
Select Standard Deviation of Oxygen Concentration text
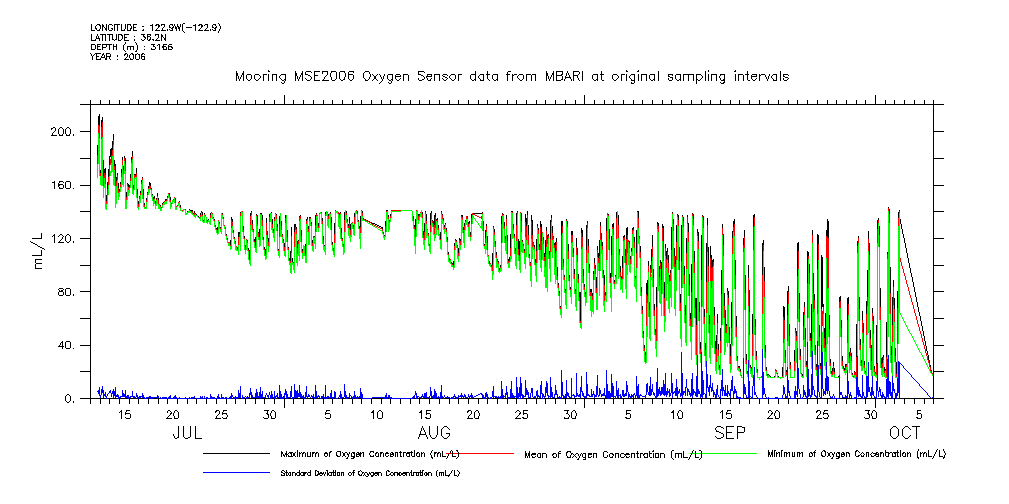point(371,473)
